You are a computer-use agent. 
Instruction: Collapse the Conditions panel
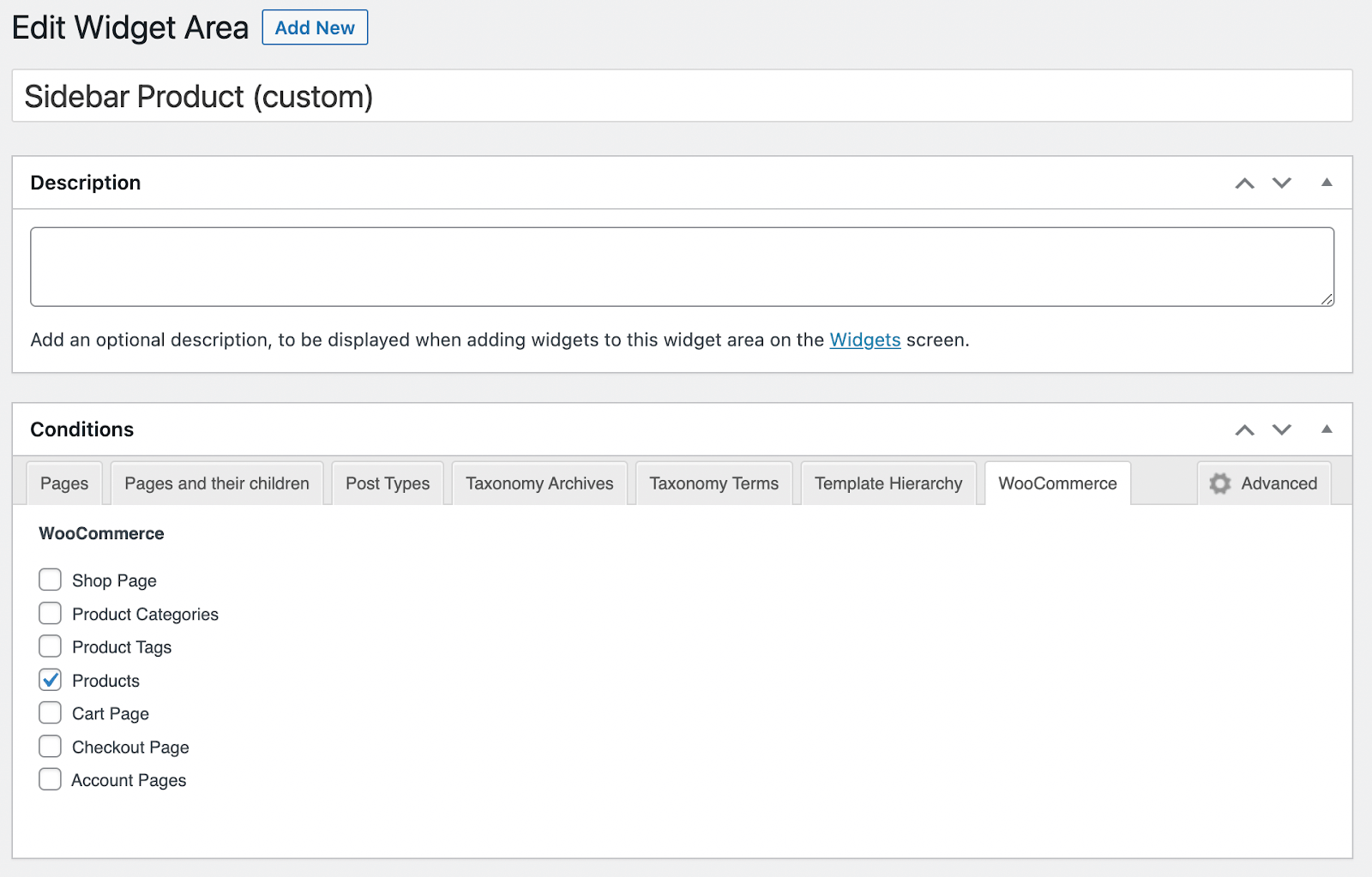1327,429
